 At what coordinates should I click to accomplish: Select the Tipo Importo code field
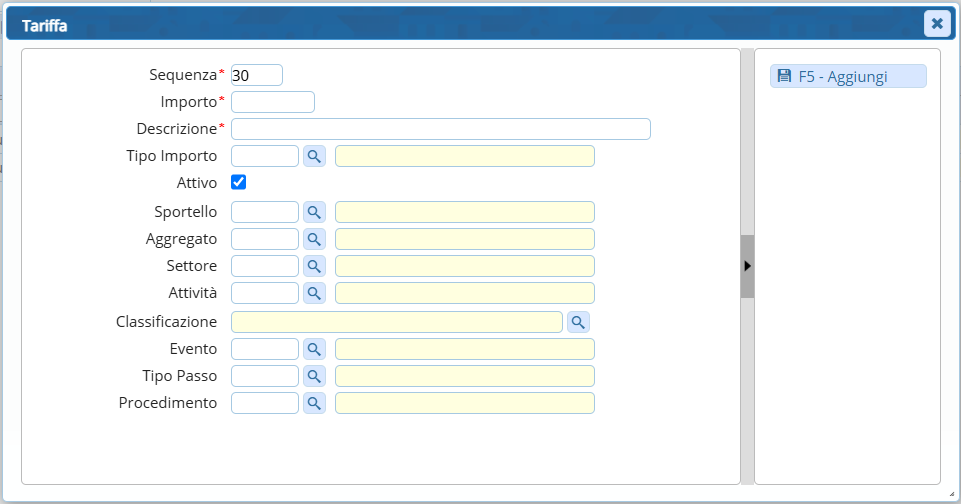265,156
